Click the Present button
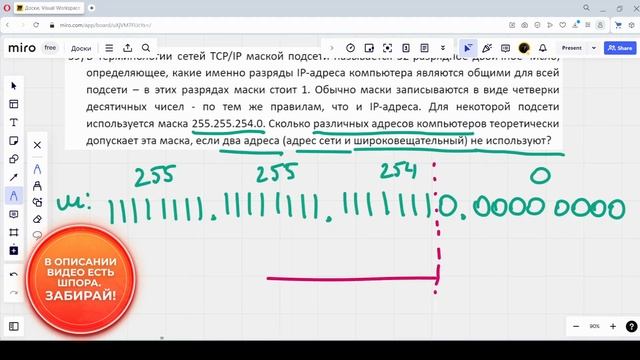The height and width of the screenshot is (360, 640). pos(571,48)
